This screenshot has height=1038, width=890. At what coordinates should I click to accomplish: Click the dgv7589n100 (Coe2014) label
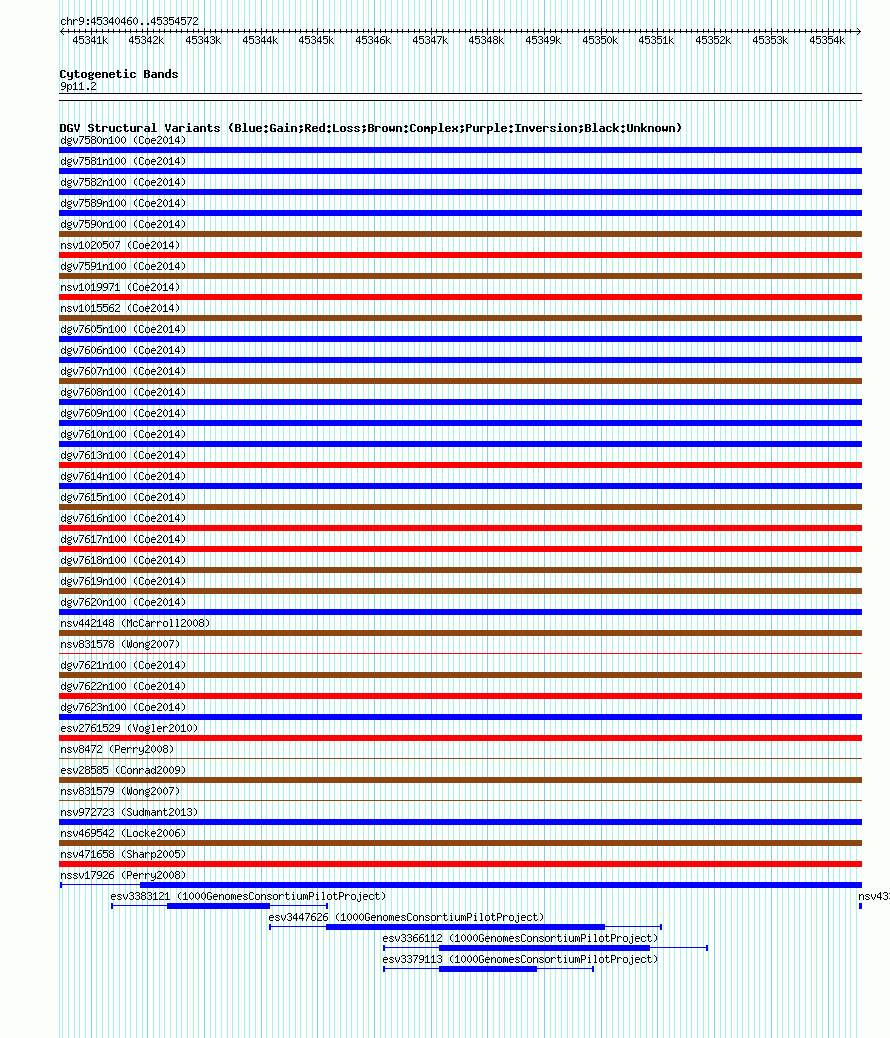pyautogui.click(x=123, y=203)
